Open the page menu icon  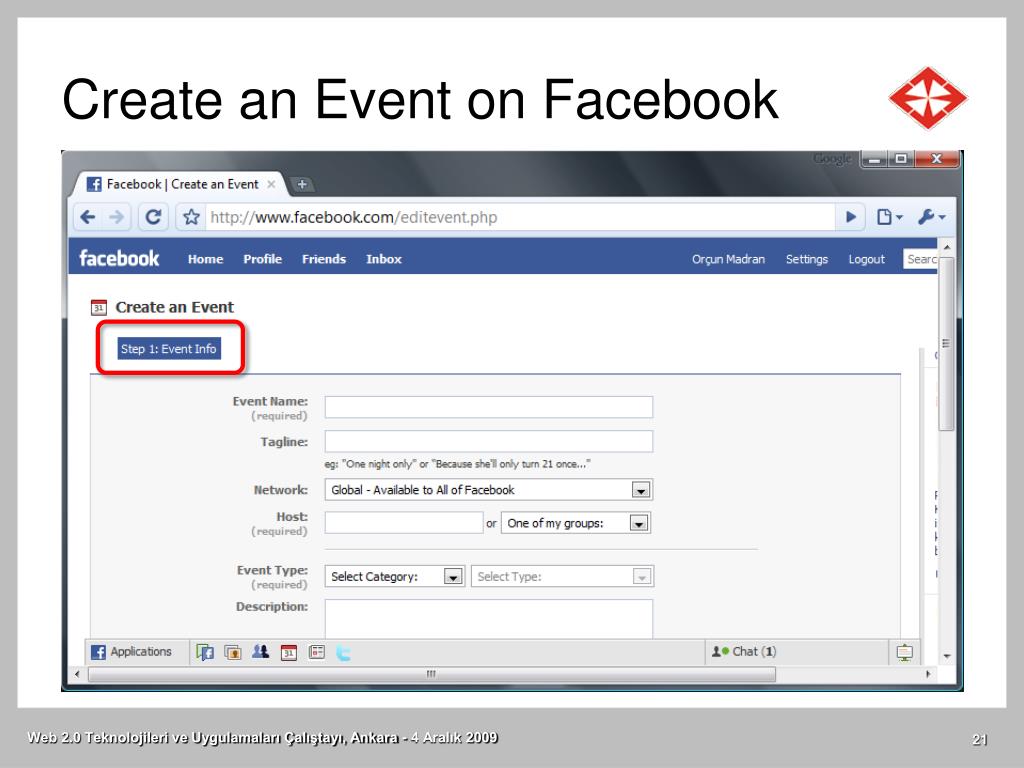coord(889,217)
